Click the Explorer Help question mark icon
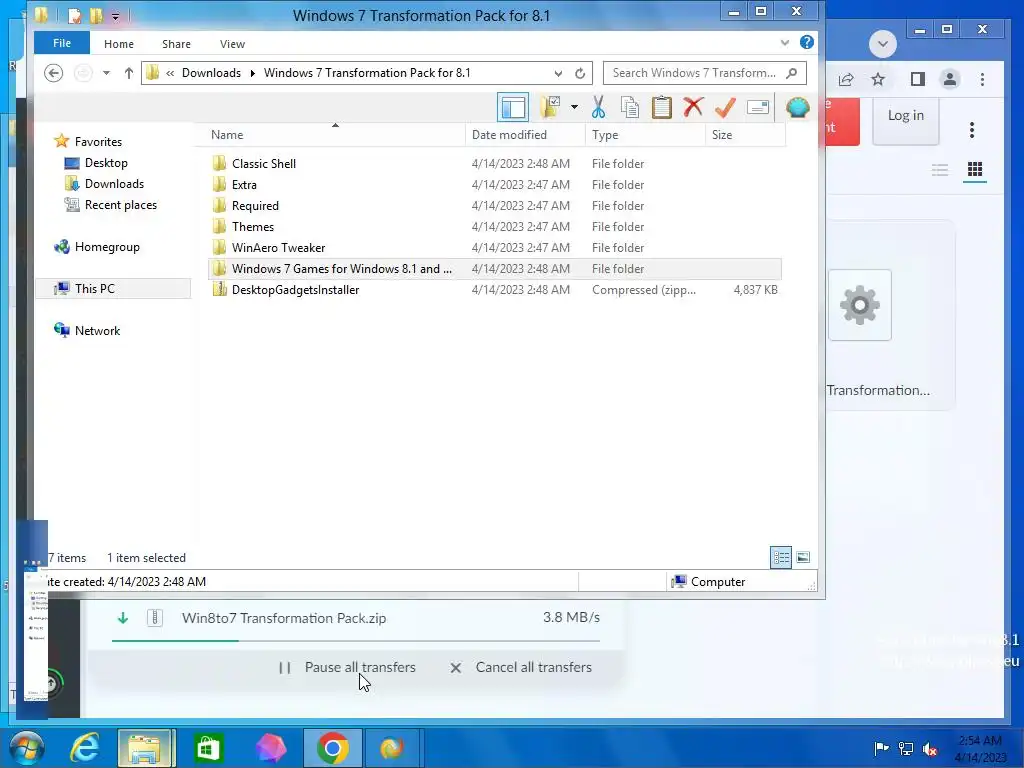 [x=807, y=42]
